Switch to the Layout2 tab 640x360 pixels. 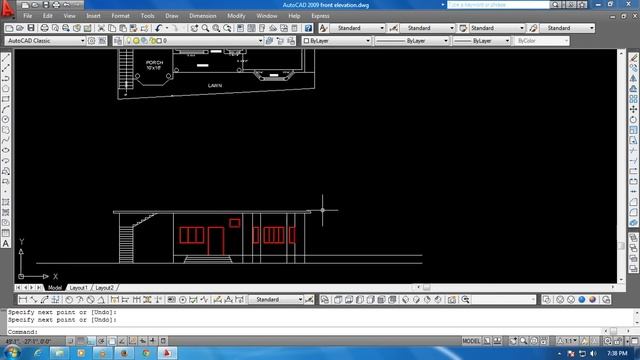pyautogui.click(x=104, y=288)
